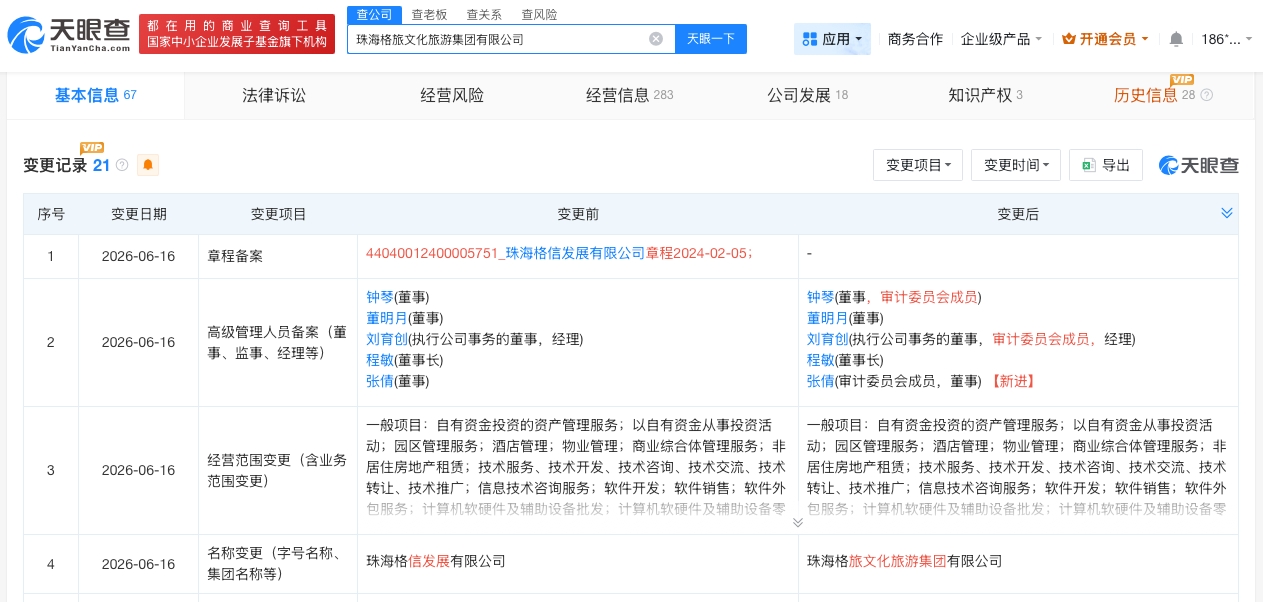Switch to the 经营风险 tab
The image size is (1263, 602).
click(452, 95)
